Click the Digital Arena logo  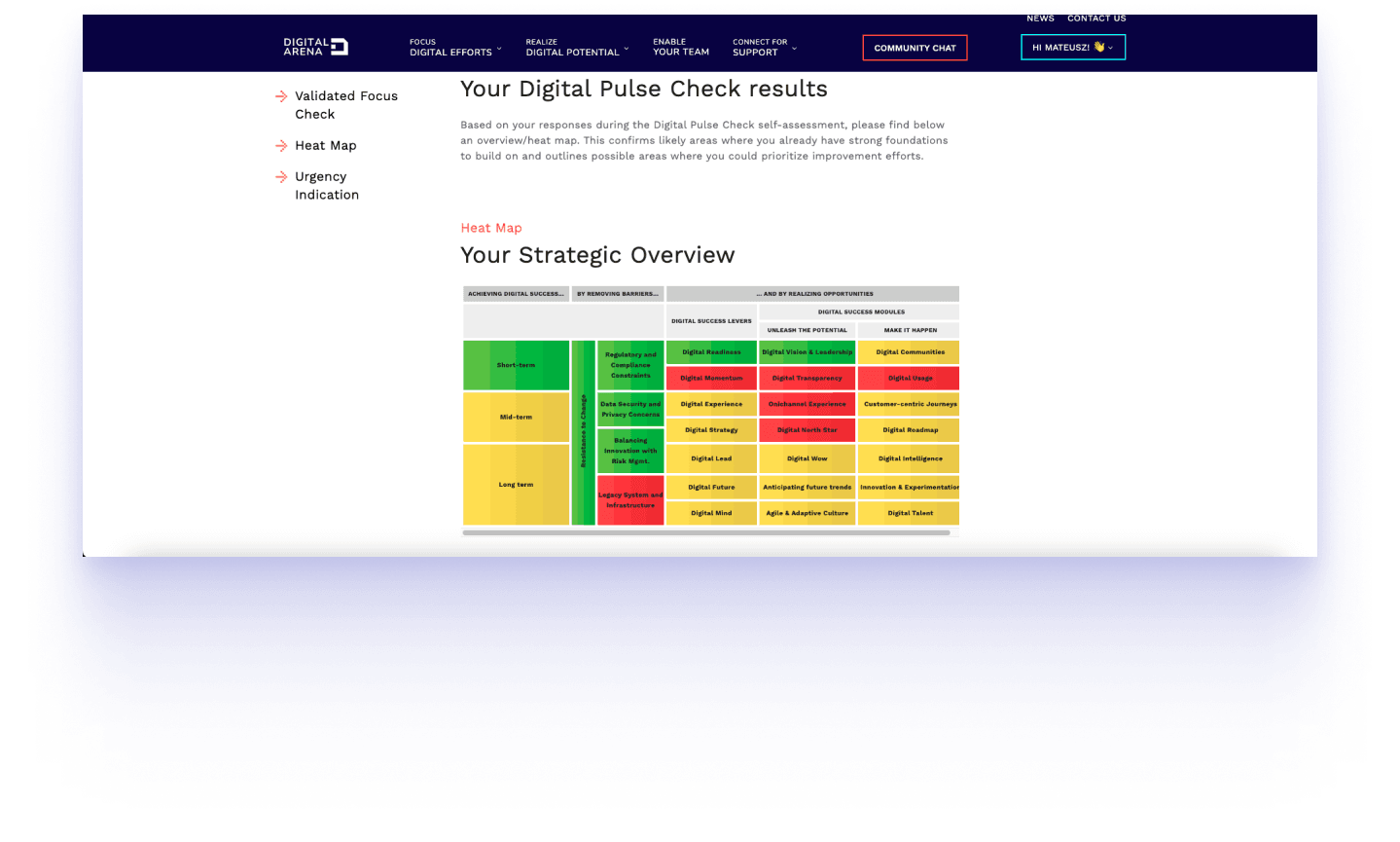point(315,47)
